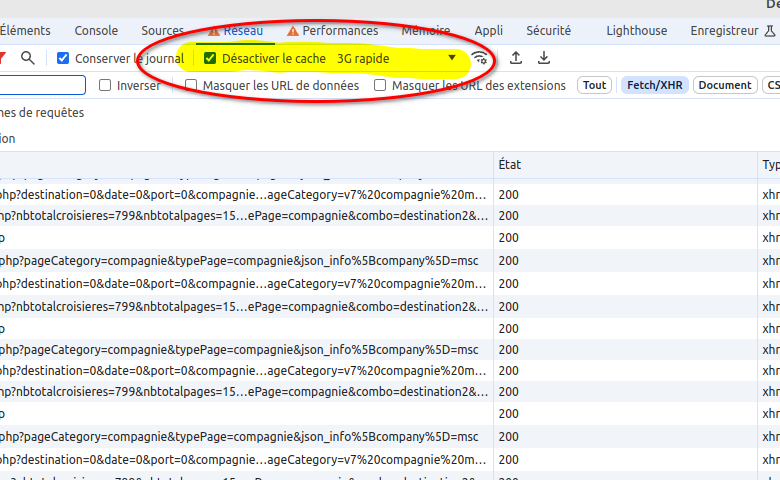Open the Sources tab

pyautogui.click(x=162, y=31)
